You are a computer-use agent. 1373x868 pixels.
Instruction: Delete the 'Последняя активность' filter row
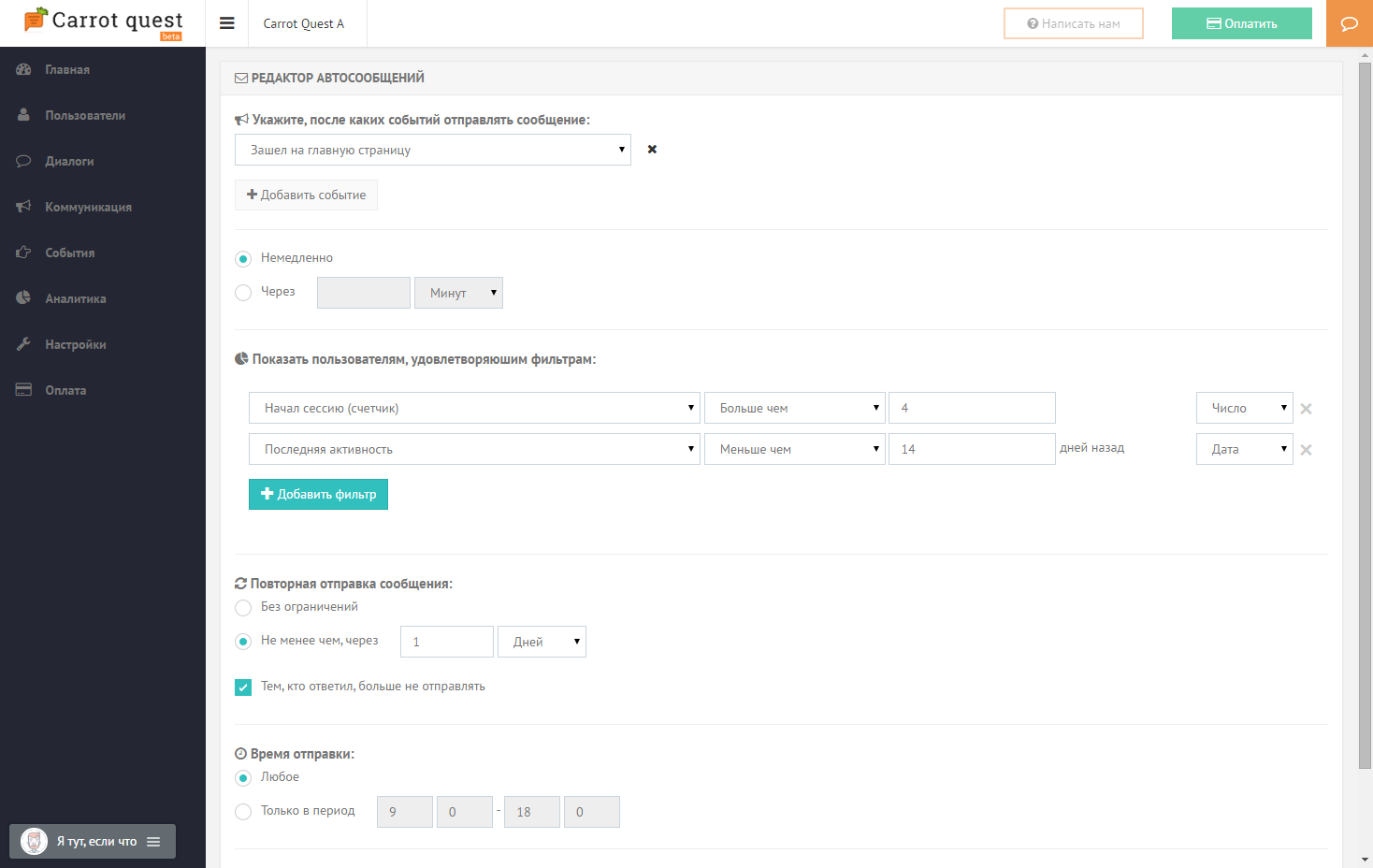pyautogui.click(x=1306, y=450)
